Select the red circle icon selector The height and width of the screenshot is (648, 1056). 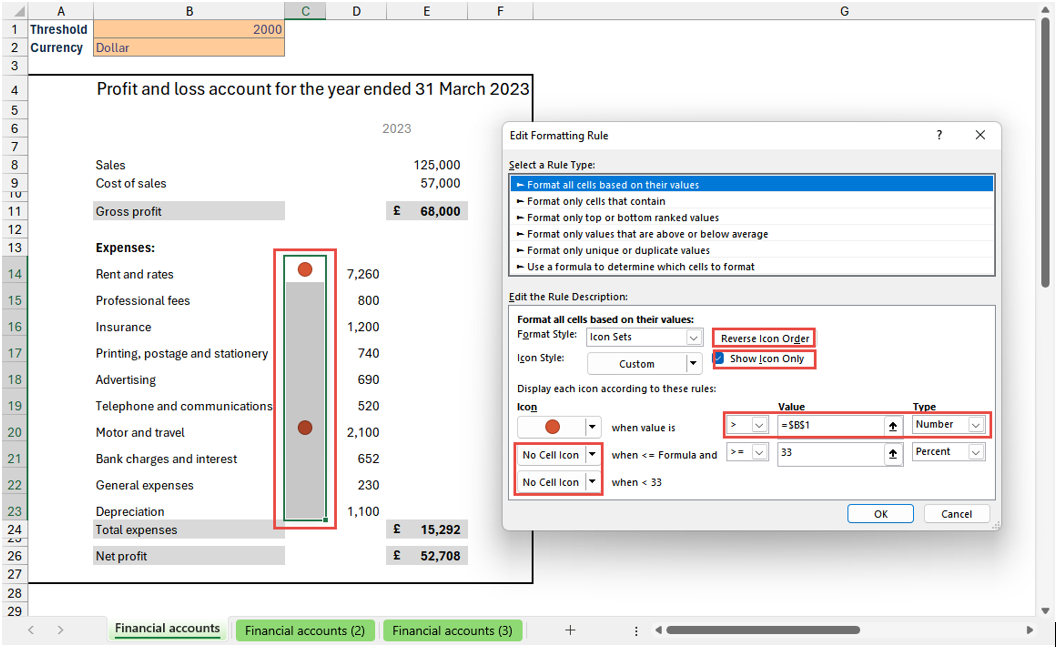556,426
